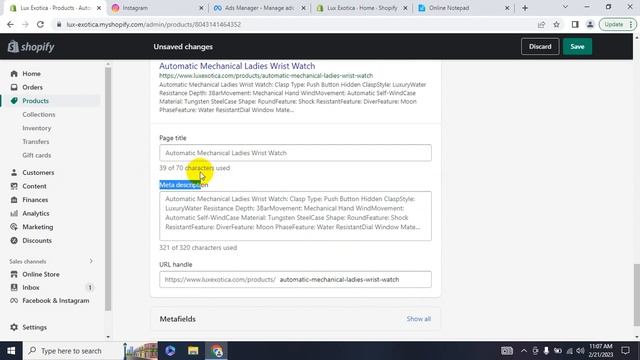Open Collections submenu item
This screenshot has height=360, width=640.
point(39,115)
